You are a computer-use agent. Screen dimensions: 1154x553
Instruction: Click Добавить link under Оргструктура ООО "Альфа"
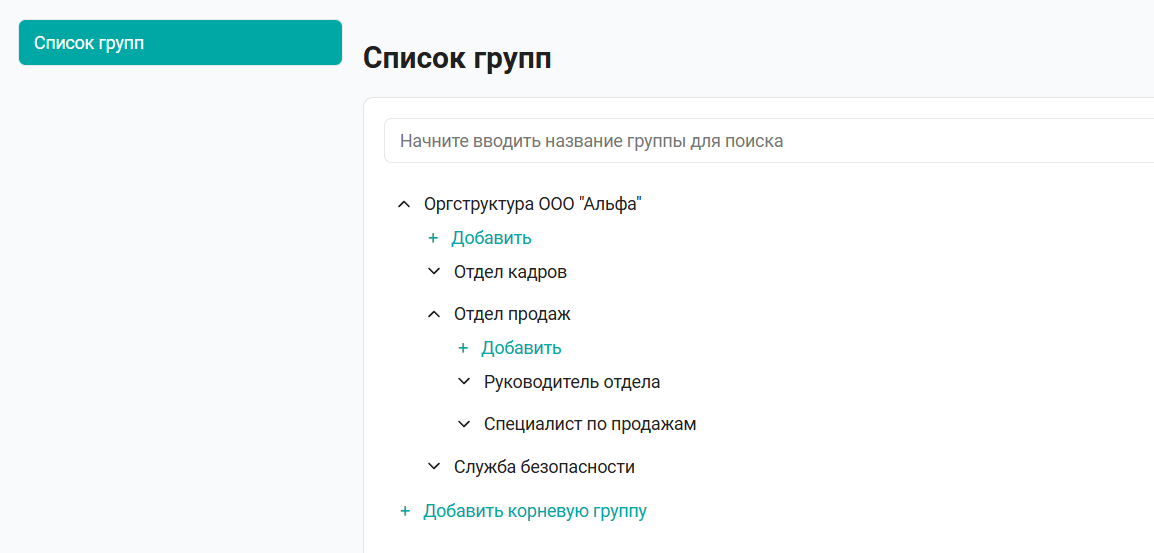tap(492, 239)
